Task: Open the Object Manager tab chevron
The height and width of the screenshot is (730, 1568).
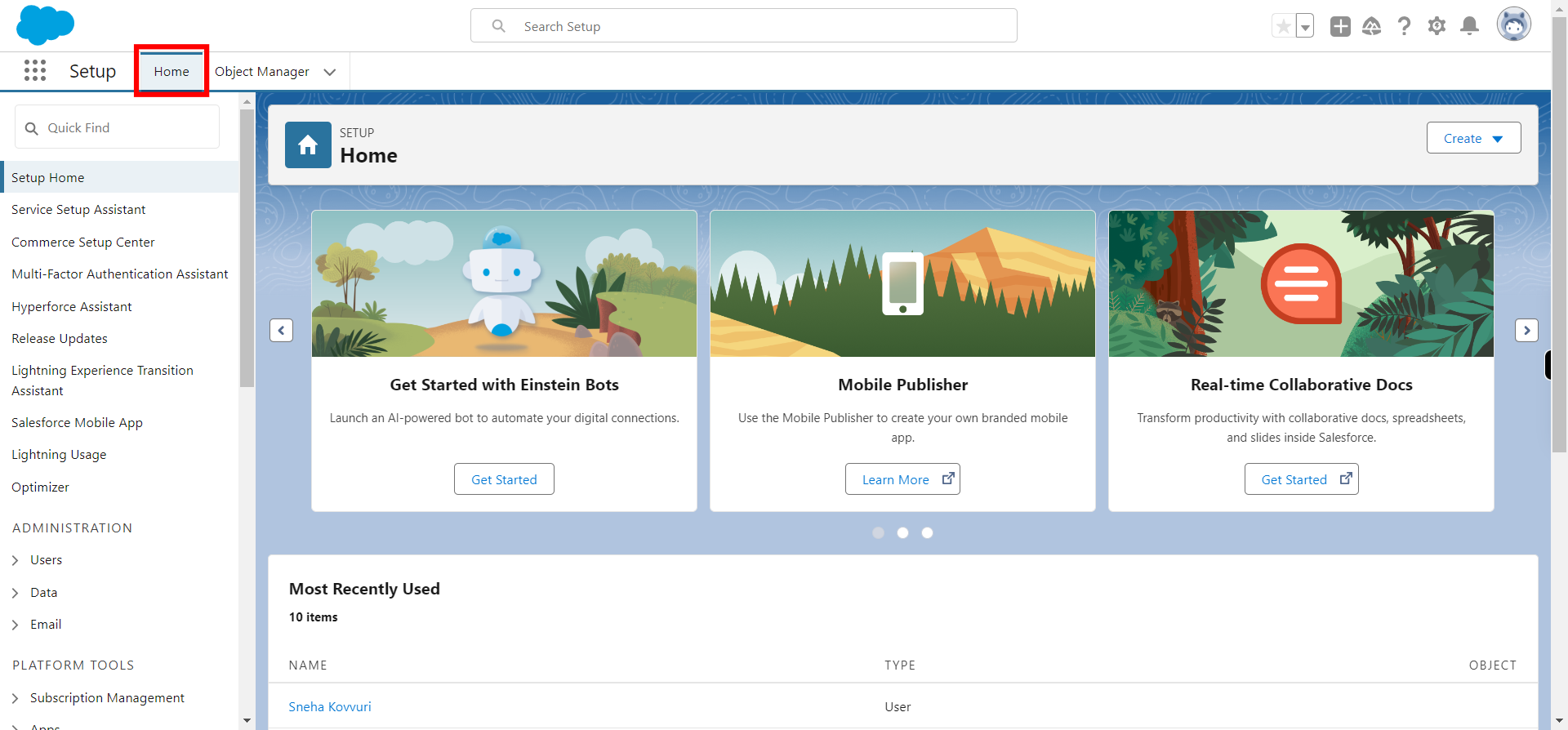Action: coord(330,72)
